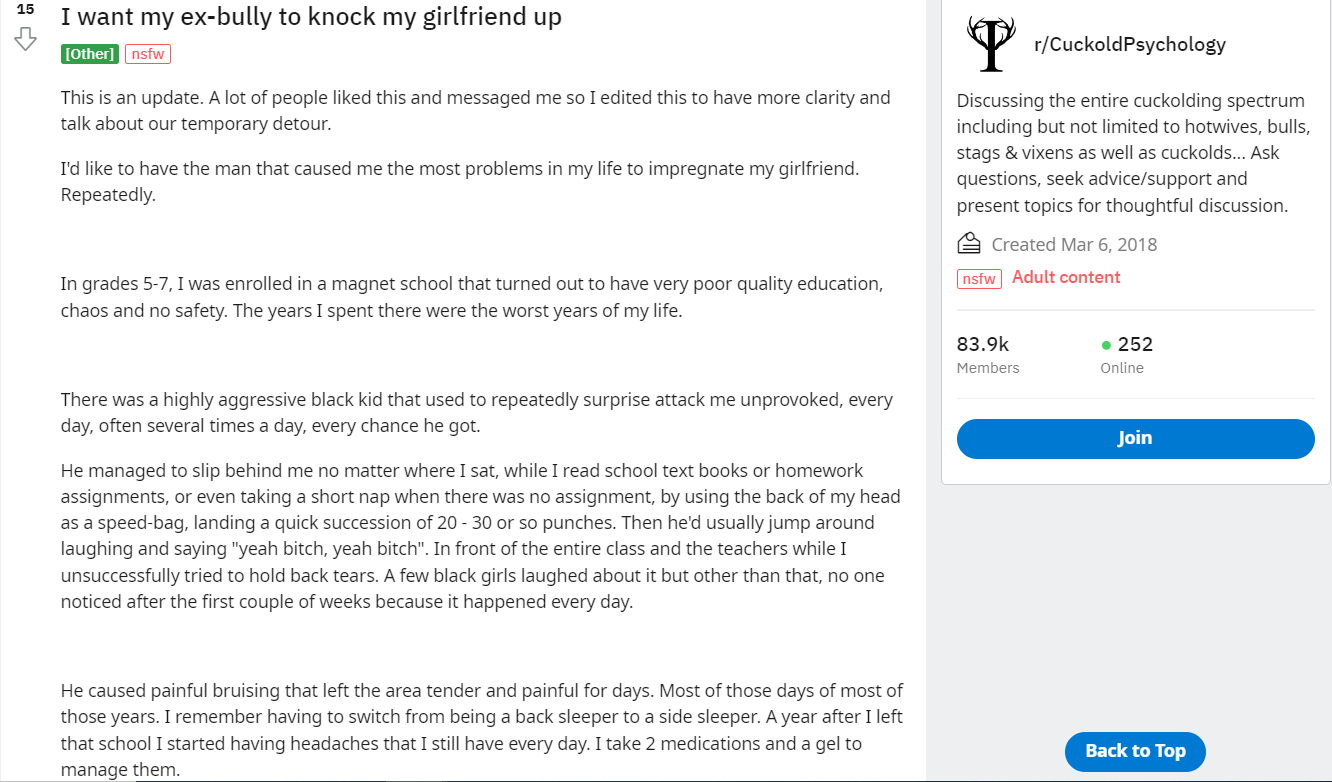1332x782 pixels.
Task: Click the paragraph starting "This is an update"
Action: coord(475,111)
